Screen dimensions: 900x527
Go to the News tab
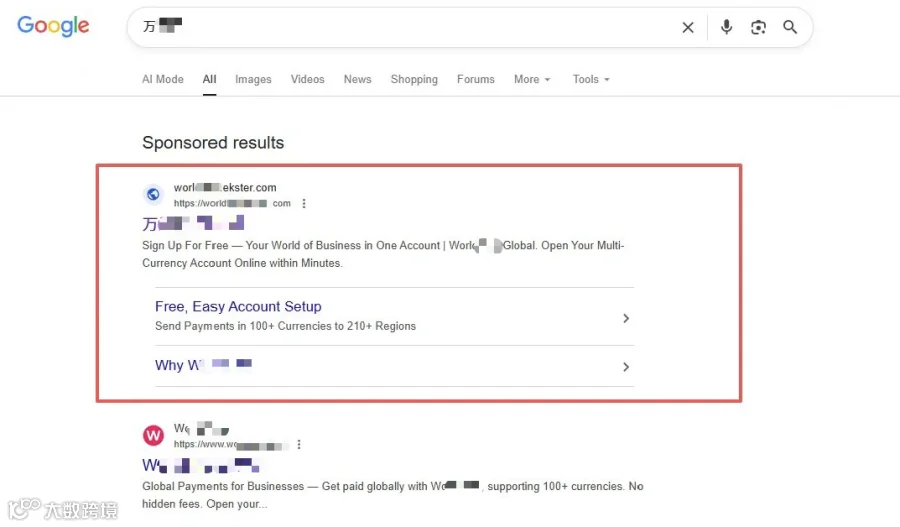(358, 79)
